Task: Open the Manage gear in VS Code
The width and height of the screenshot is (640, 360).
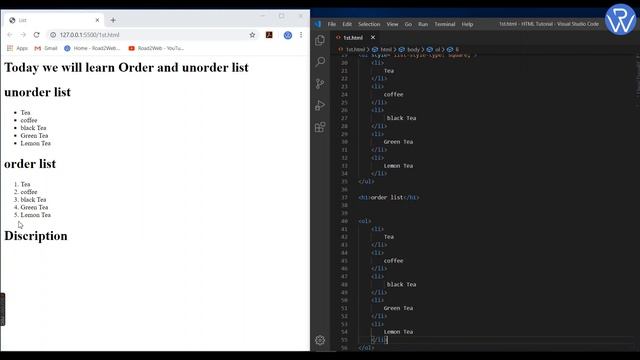Action: point(320,340)
